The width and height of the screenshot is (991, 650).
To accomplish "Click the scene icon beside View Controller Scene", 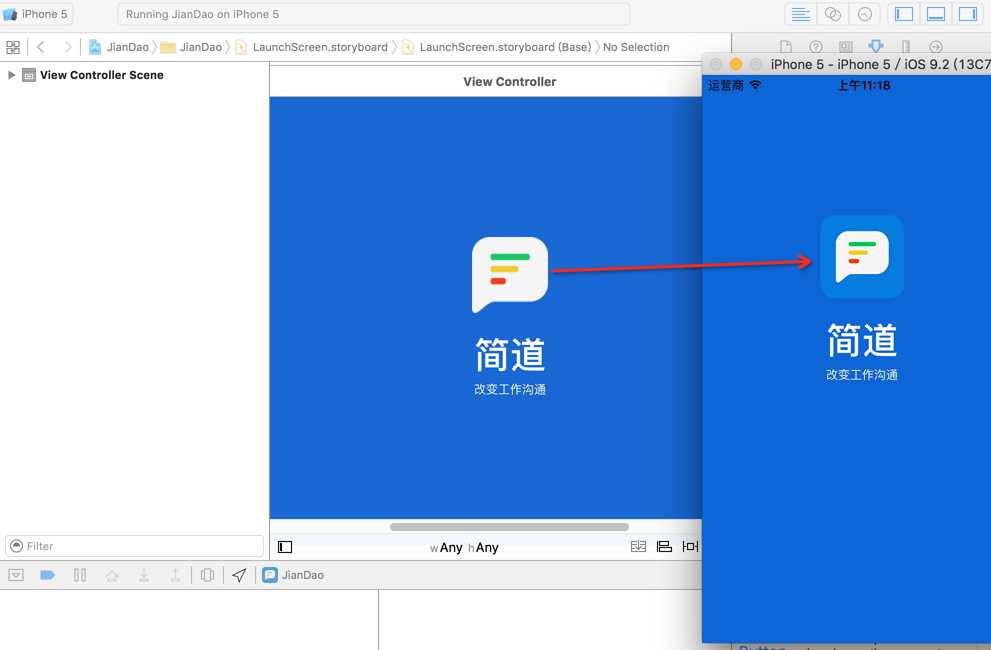I will pos(28,75).
